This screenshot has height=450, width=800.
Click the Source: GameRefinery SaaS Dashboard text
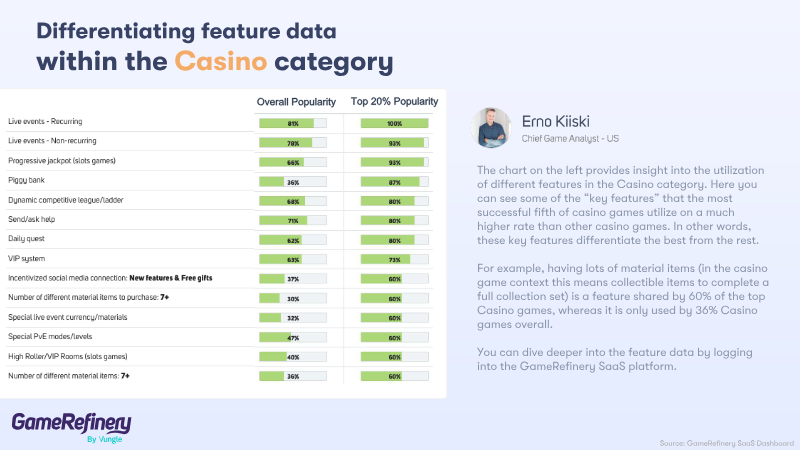point(725,441)
